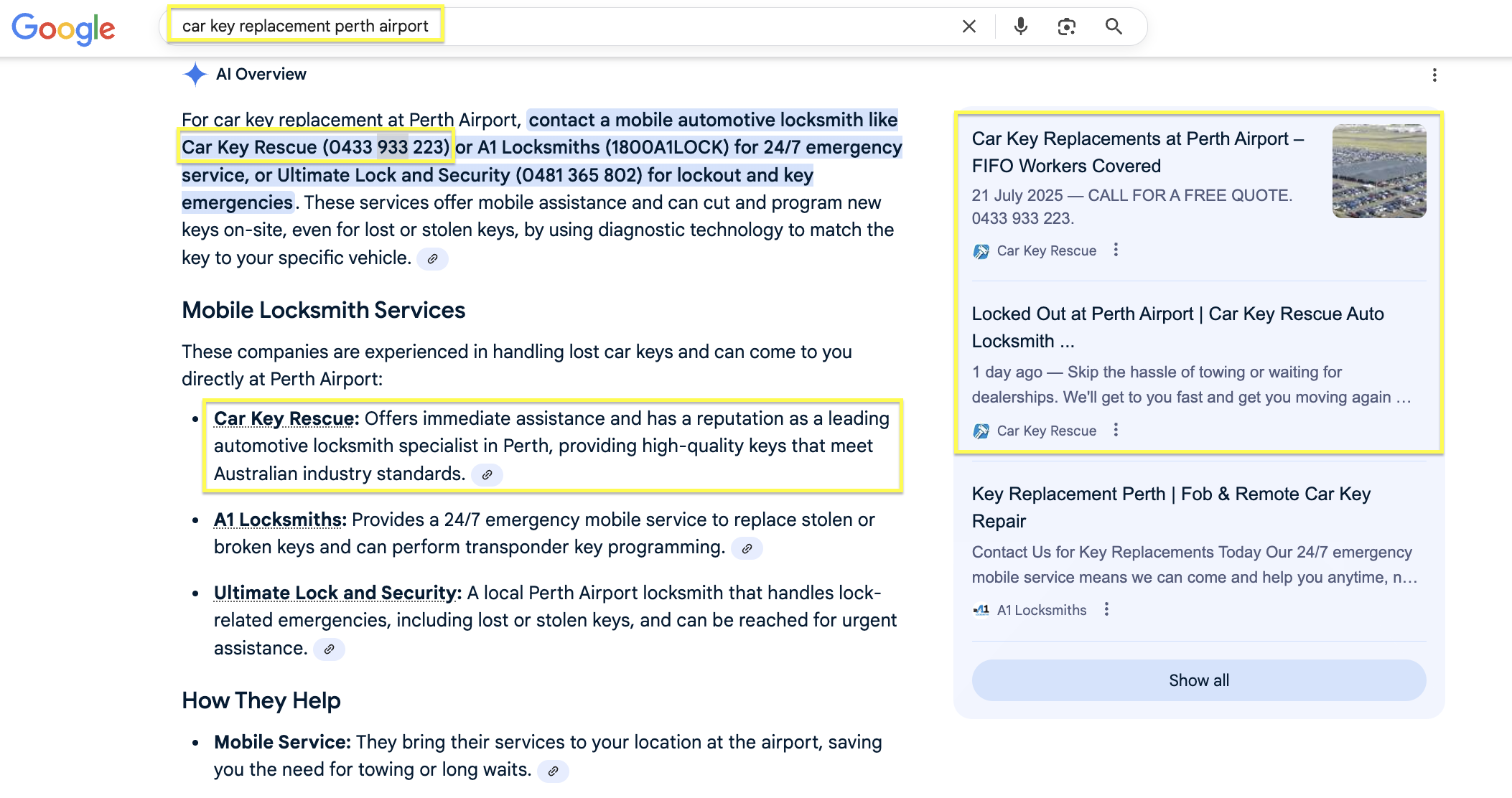This screenshot has height=798, width=1512.
Task: Open the A1 Locksmiths bullet link
Action: click(x=279, y=520)
